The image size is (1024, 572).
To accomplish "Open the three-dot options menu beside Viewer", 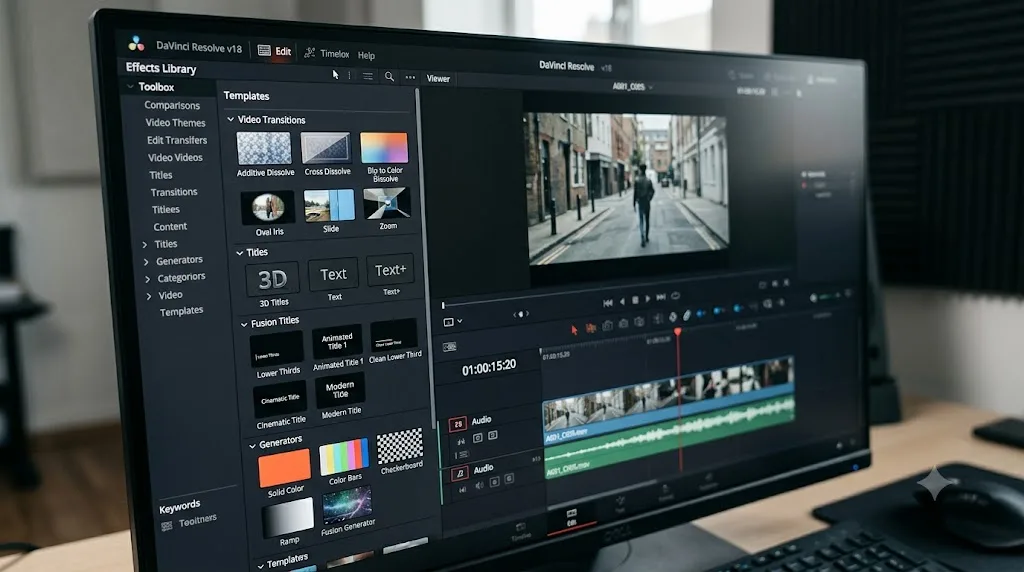I will click(x=410, y=78).
